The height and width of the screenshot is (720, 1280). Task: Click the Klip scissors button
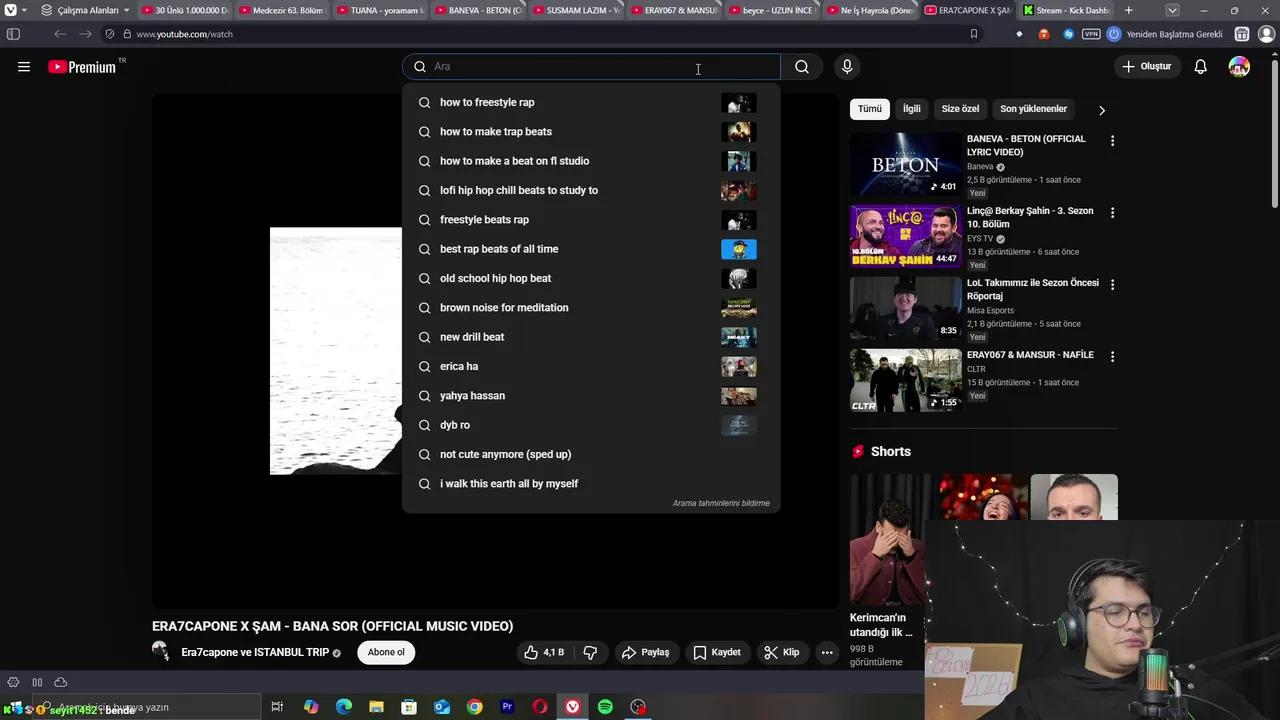pyautogui.click(x=781, y=652)
